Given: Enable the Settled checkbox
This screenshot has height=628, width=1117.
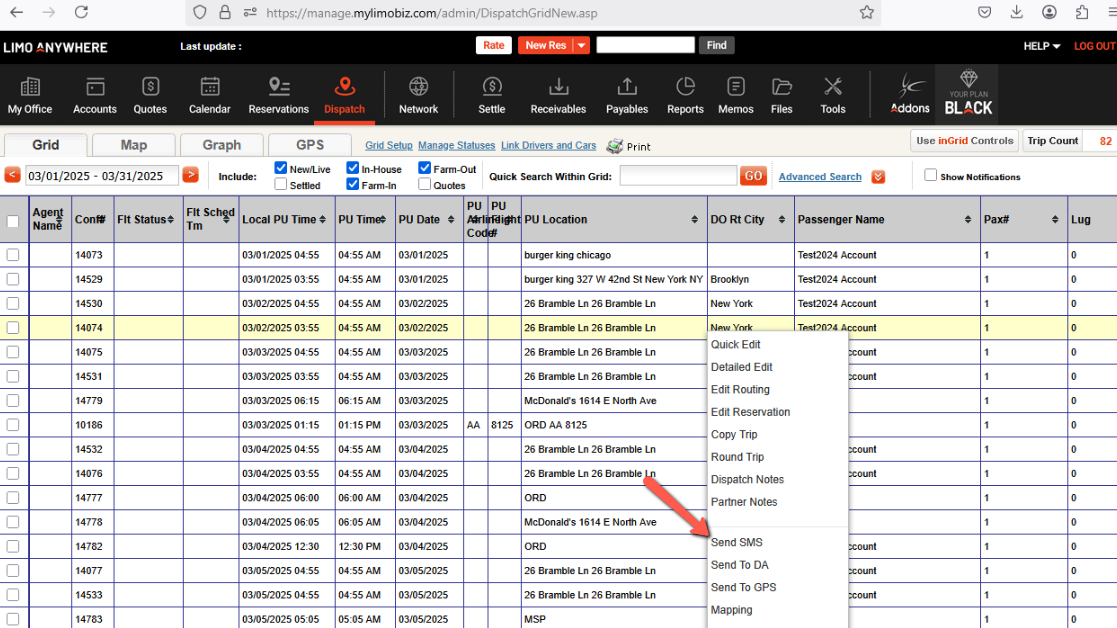Looking at the screenshot, I should pos(282,184).
